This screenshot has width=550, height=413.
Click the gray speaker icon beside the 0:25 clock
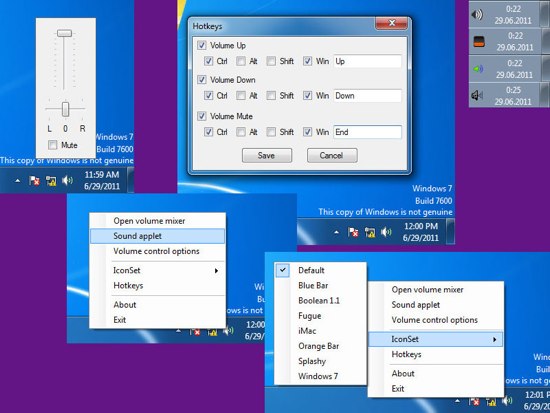coord(477,95)
